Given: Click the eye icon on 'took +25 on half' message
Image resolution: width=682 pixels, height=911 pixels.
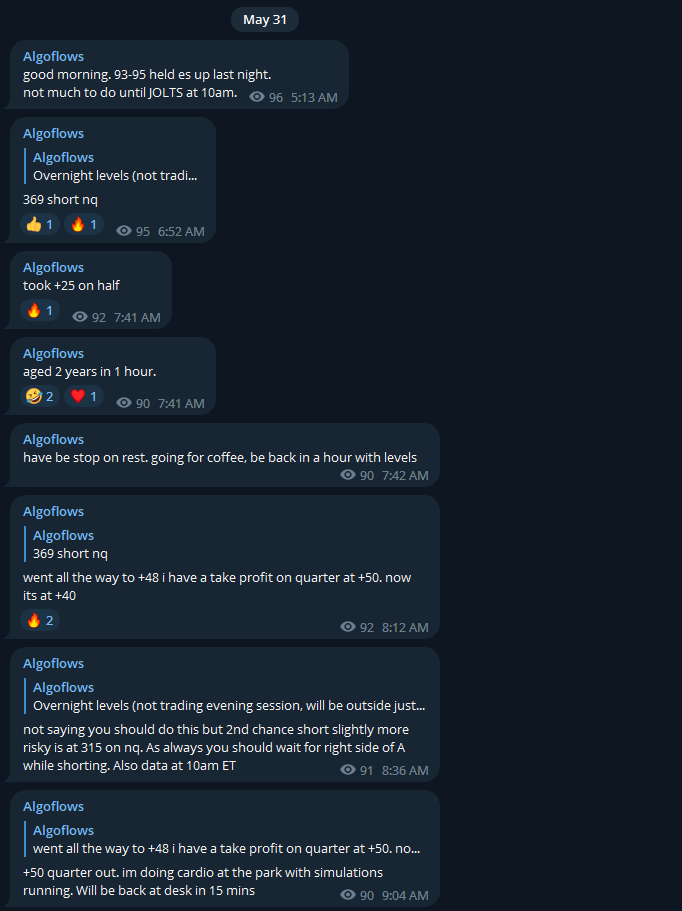Looking at the screenshot, I should point(83,317).
